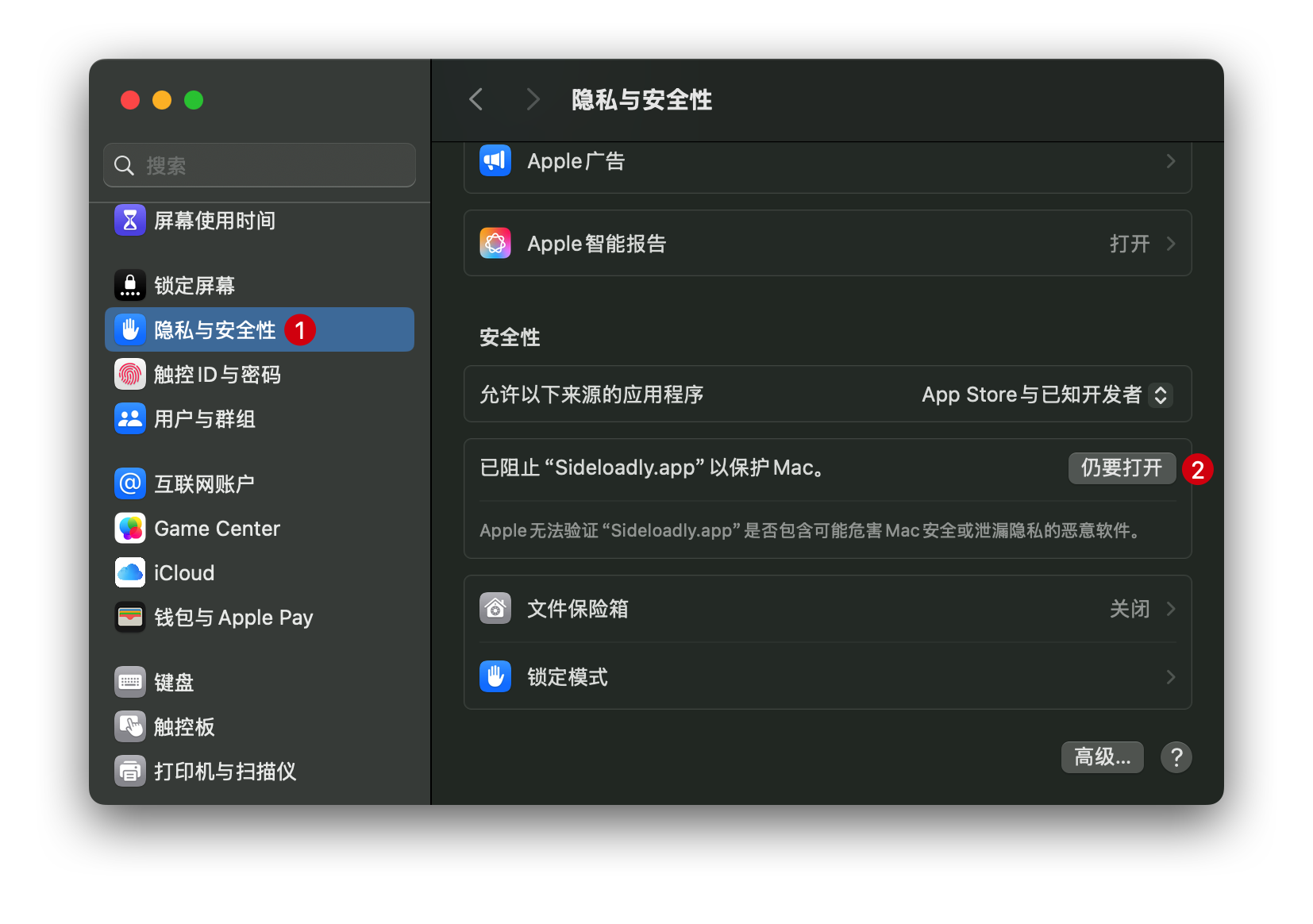Click the 打开 status on Apple智能报告
The image size is (1313, 924).
1130,244
